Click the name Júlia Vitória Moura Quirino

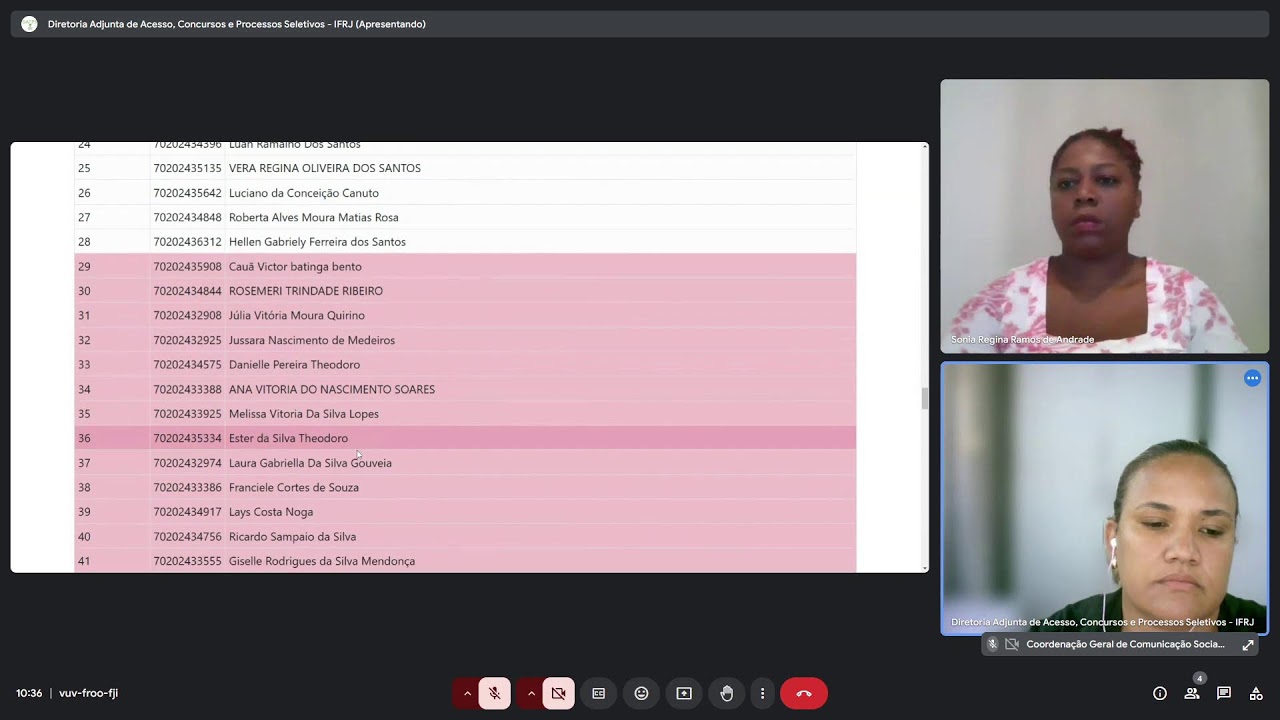point(297,316)
